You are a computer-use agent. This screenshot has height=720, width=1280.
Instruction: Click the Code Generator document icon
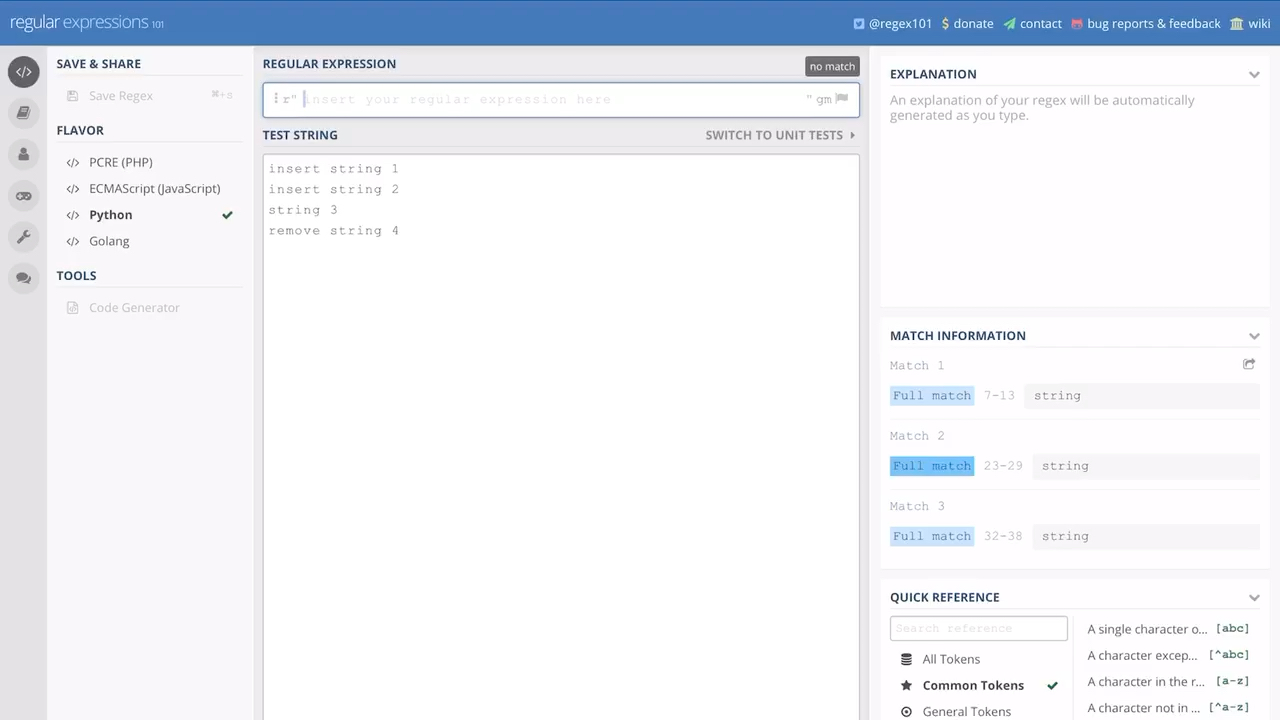pos(72,308)
